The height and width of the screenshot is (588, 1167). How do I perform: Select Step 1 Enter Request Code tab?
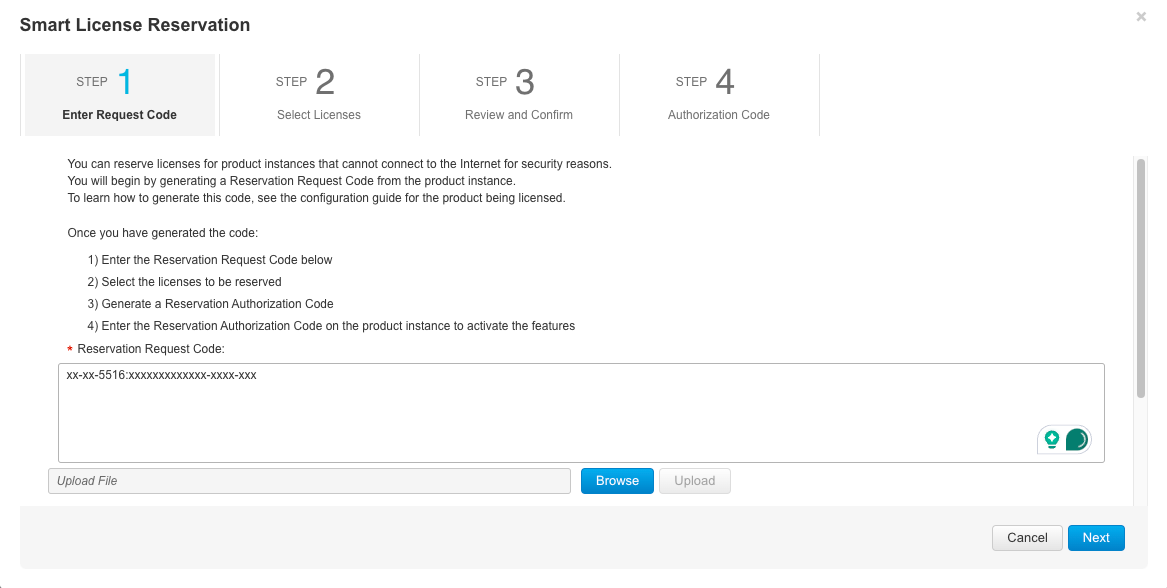pos(119,95)
